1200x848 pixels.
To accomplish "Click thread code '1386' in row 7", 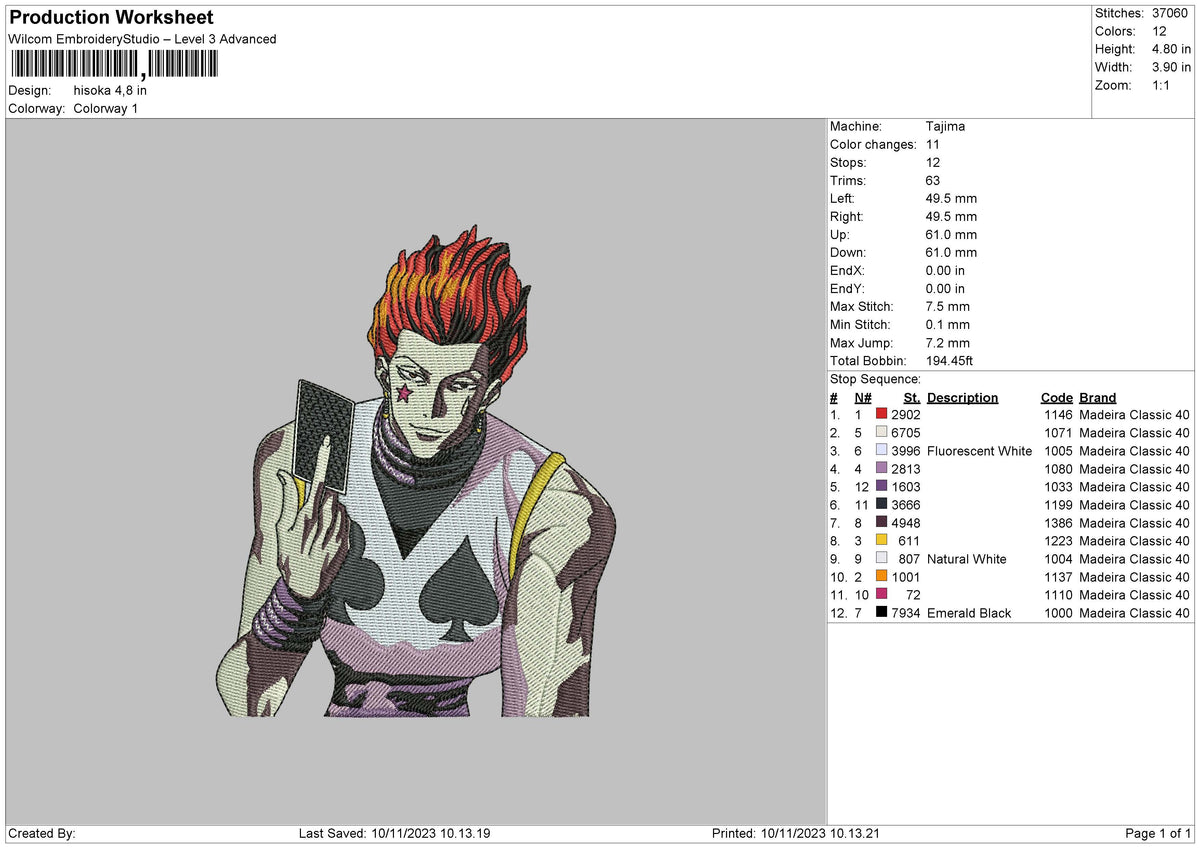I will click(1057, 523).
